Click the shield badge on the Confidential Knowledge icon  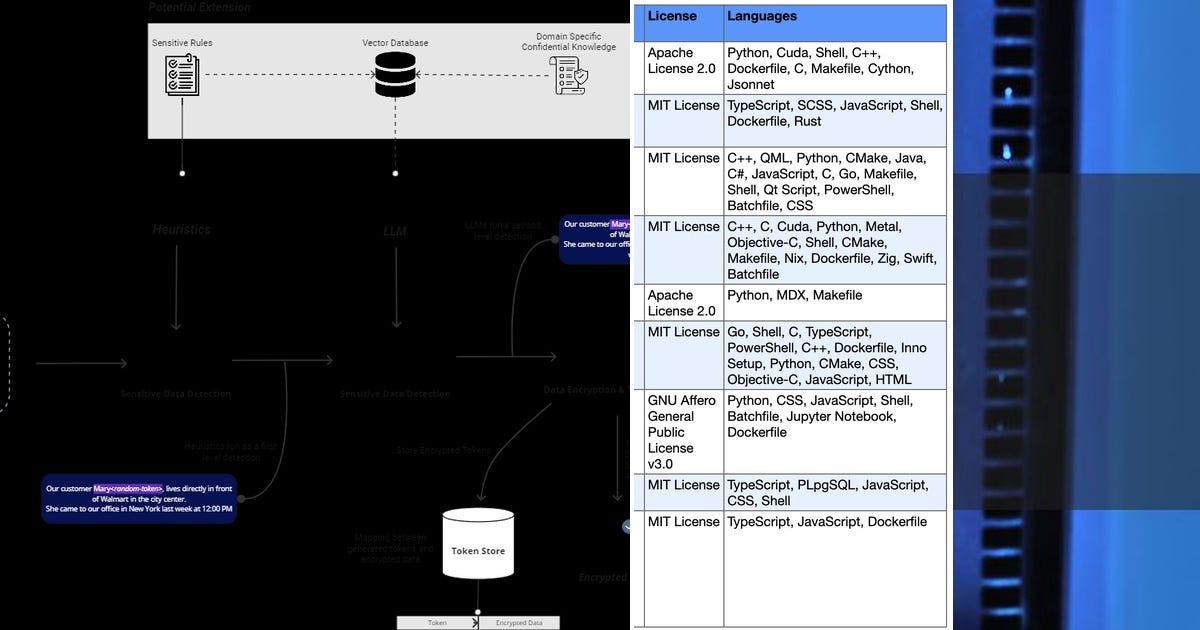click(581, 76)
